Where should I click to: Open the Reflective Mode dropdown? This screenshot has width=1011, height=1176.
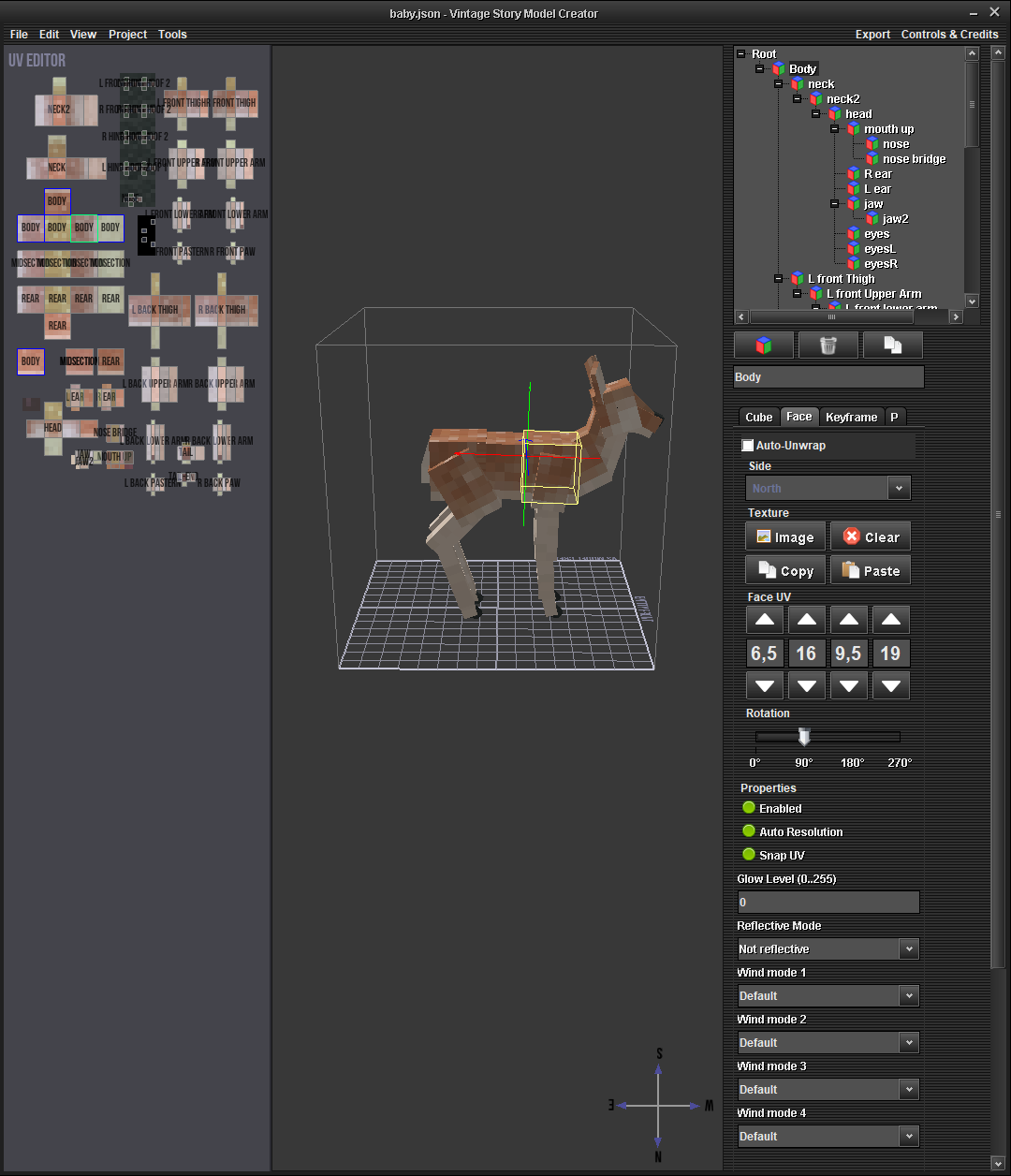click(828, 949)
